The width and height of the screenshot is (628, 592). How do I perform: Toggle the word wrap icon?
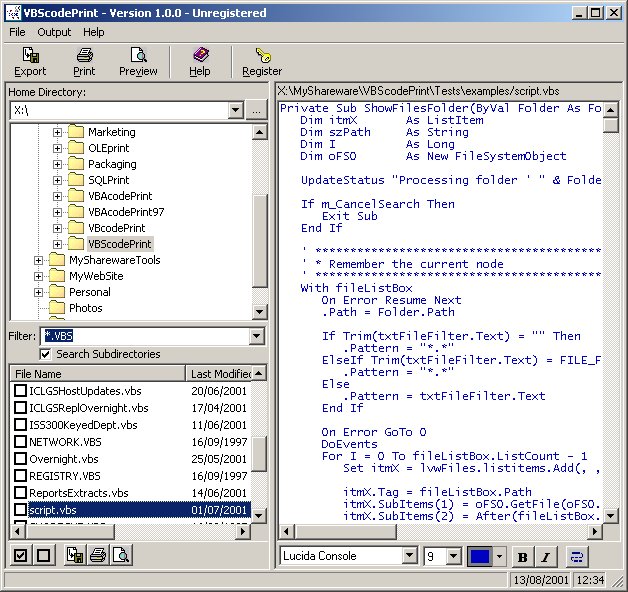coord(577,557)
